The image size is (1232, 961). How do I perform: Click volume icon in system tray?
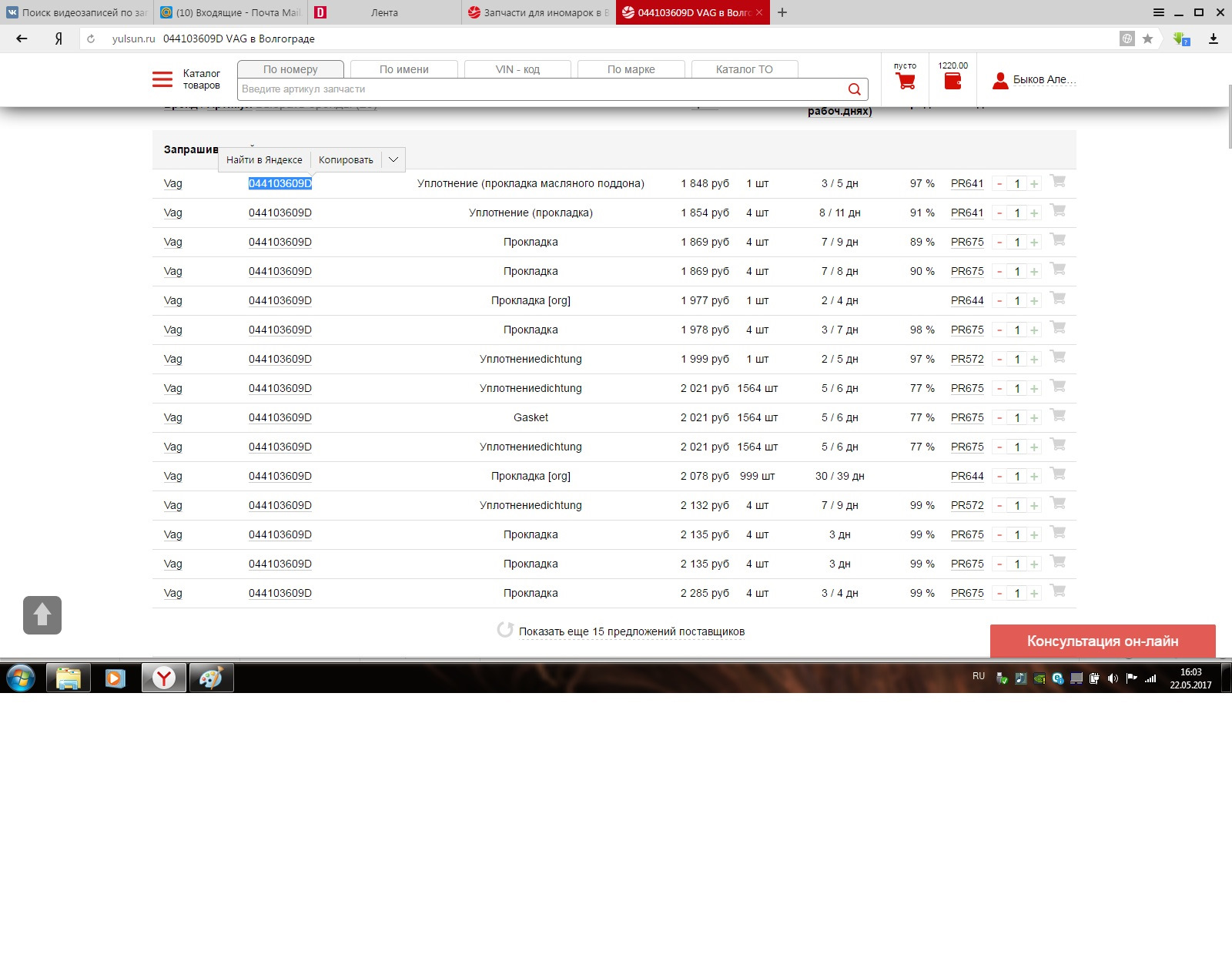[x=1113, y=678]
